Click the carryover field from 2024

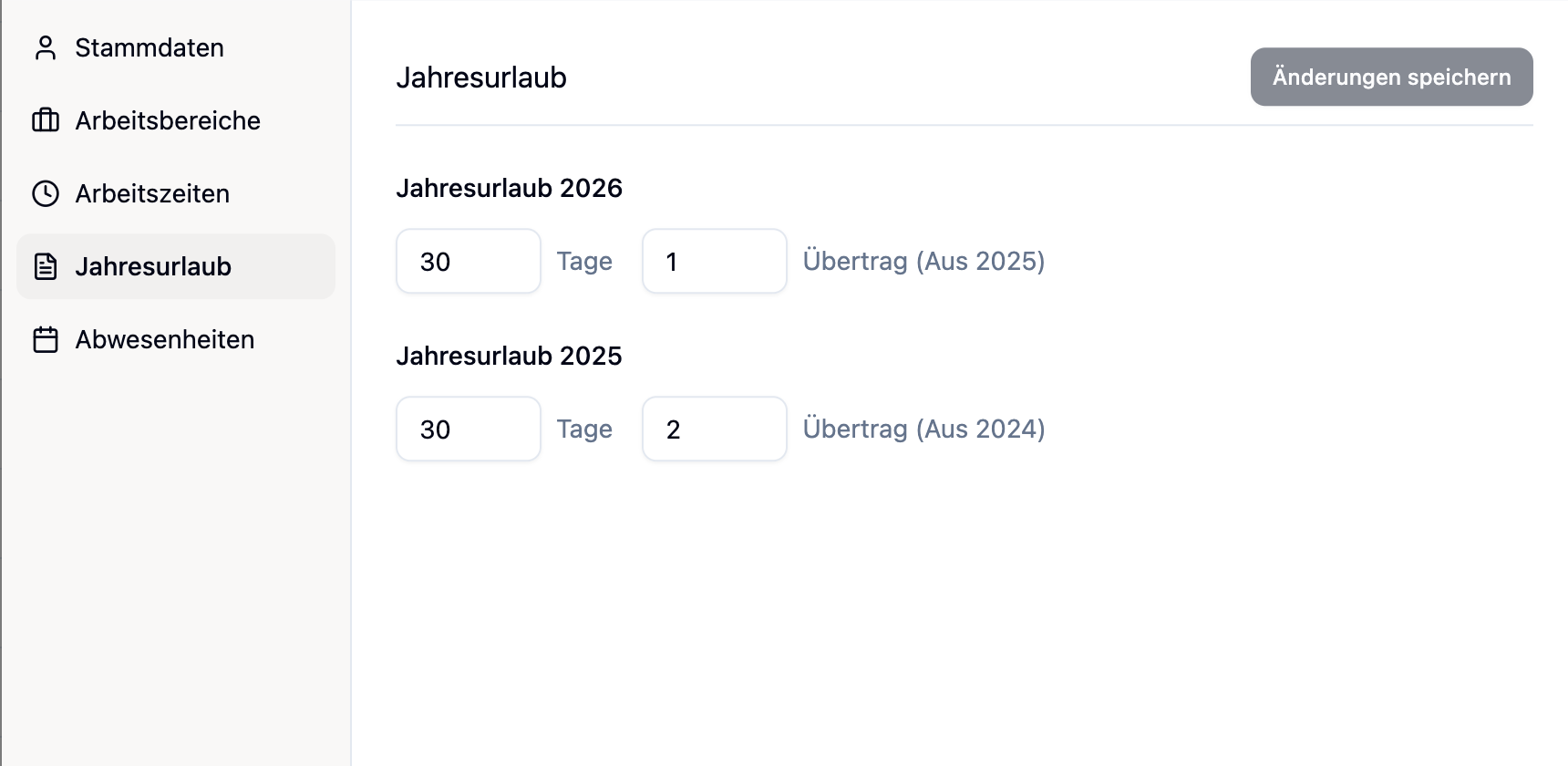click(715, 430)
